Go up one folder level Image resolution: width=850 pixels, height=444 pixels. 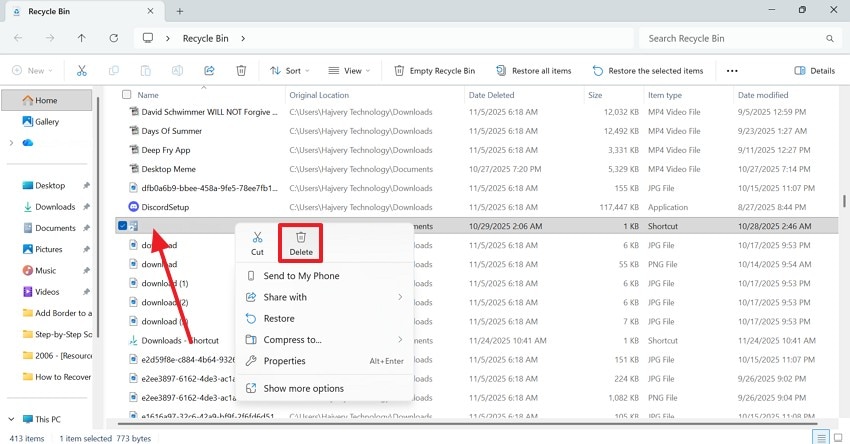pyautogui.click(x=81, y=38)
